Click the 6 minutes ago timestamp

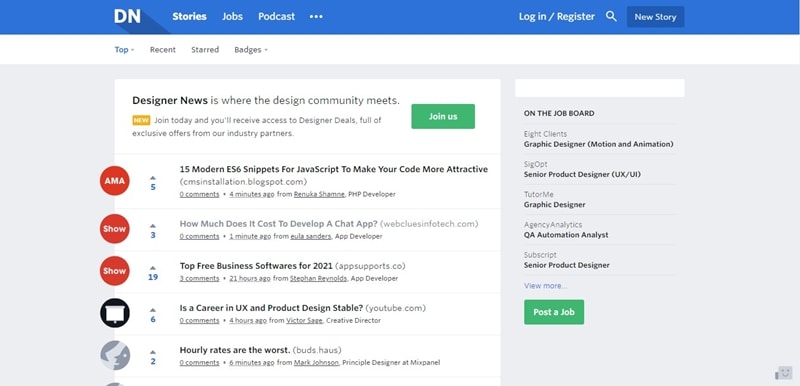[x=252, y=363]
